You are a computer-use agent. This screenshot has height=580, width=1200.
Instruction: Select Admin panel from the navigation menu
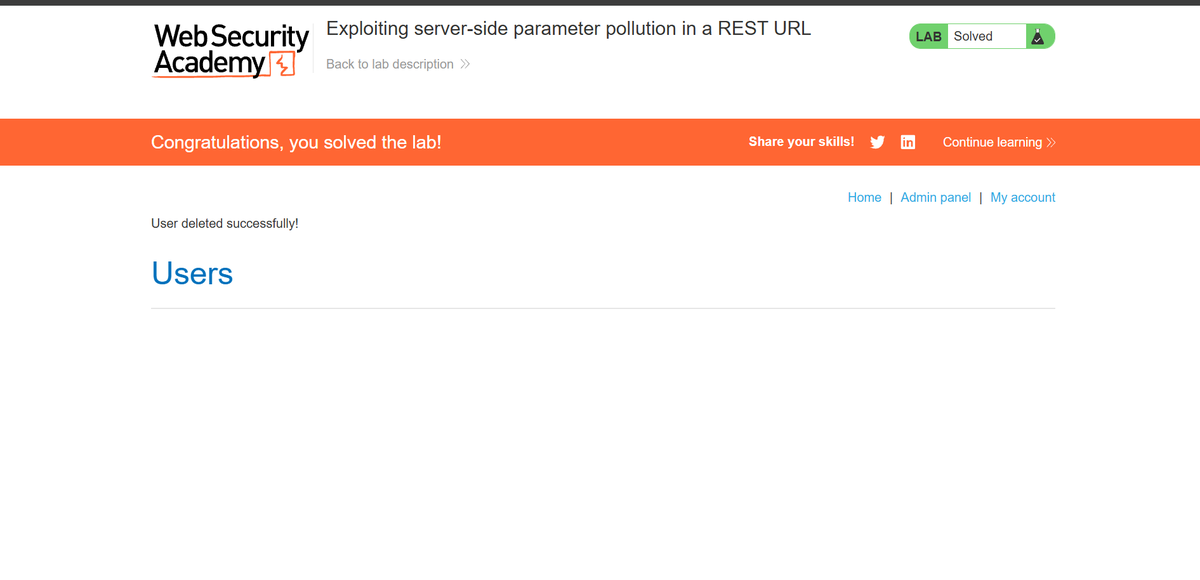935,197
